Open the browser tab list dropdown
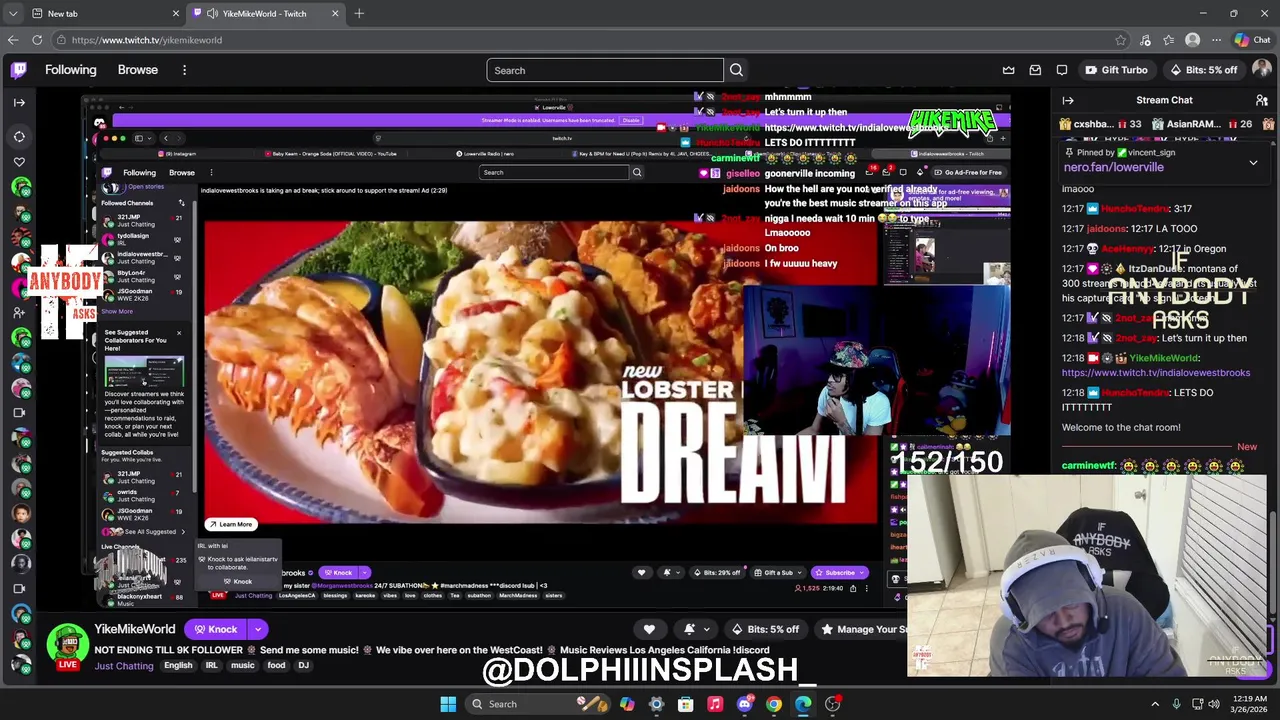This screenshot has width=1280, height=720. 11,13
